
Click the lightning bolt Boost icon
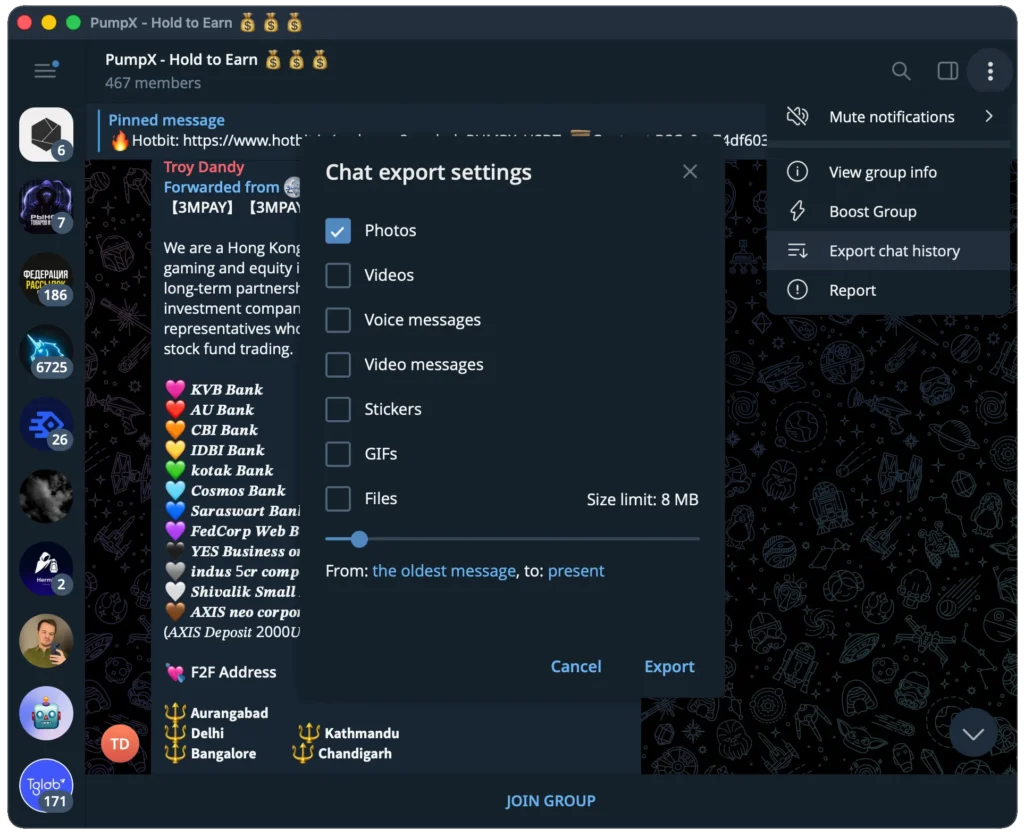(x=797, y=211)
